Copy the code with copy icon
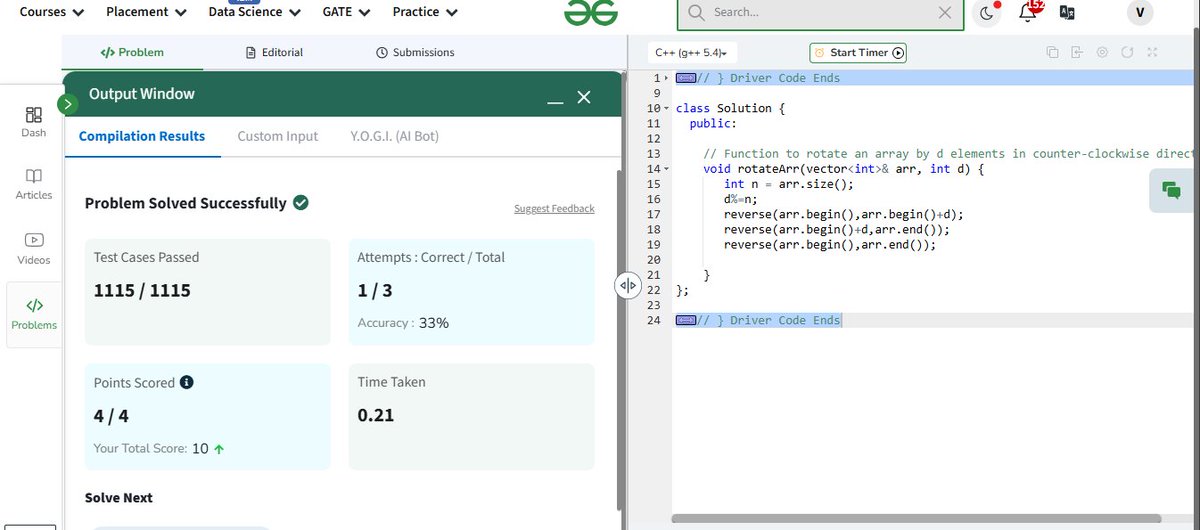The height and width of the screenshot is (530, 1200). [x=1052, y=52]
